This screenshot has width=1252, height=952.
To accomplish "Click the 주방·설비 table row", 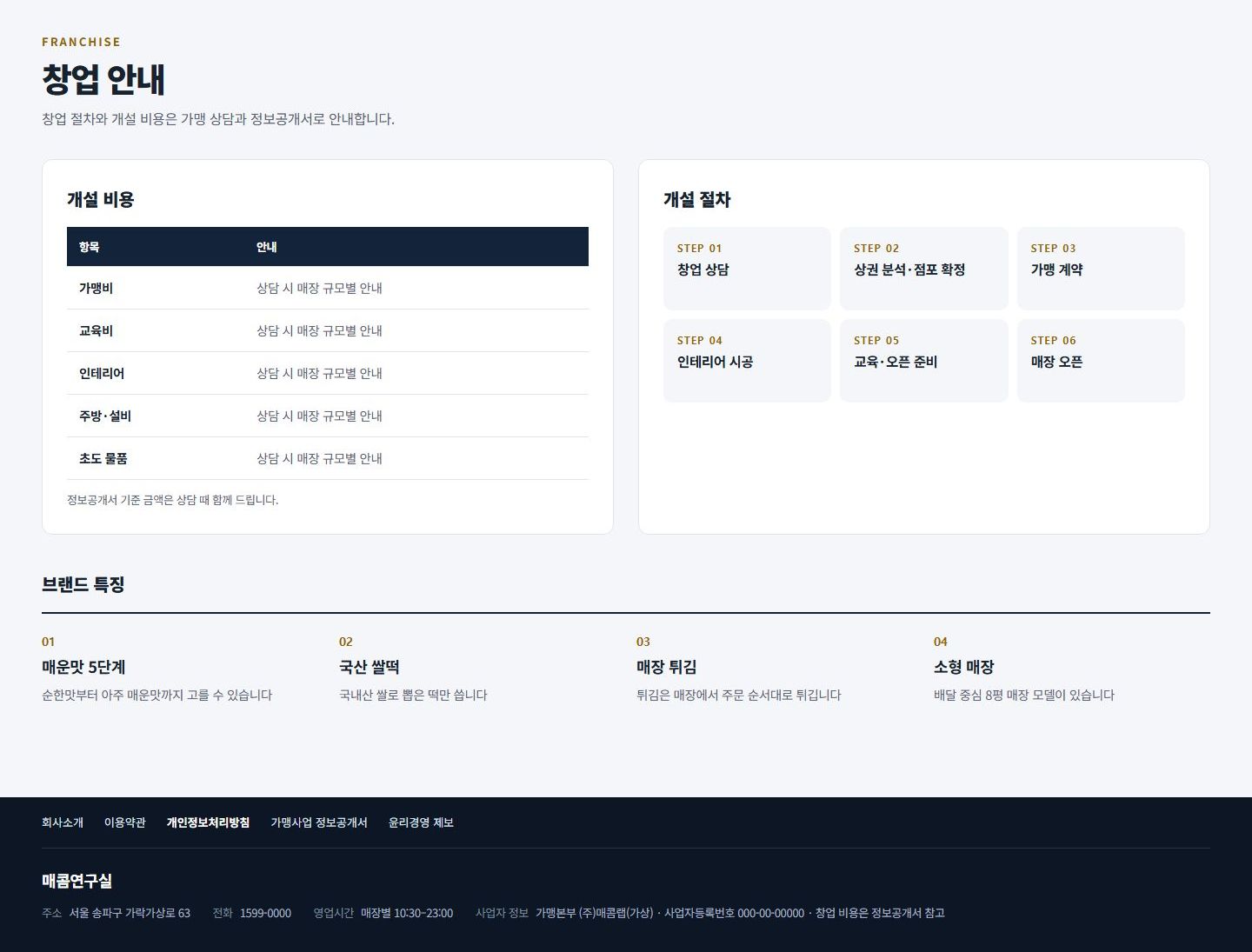I will point(328,416).
